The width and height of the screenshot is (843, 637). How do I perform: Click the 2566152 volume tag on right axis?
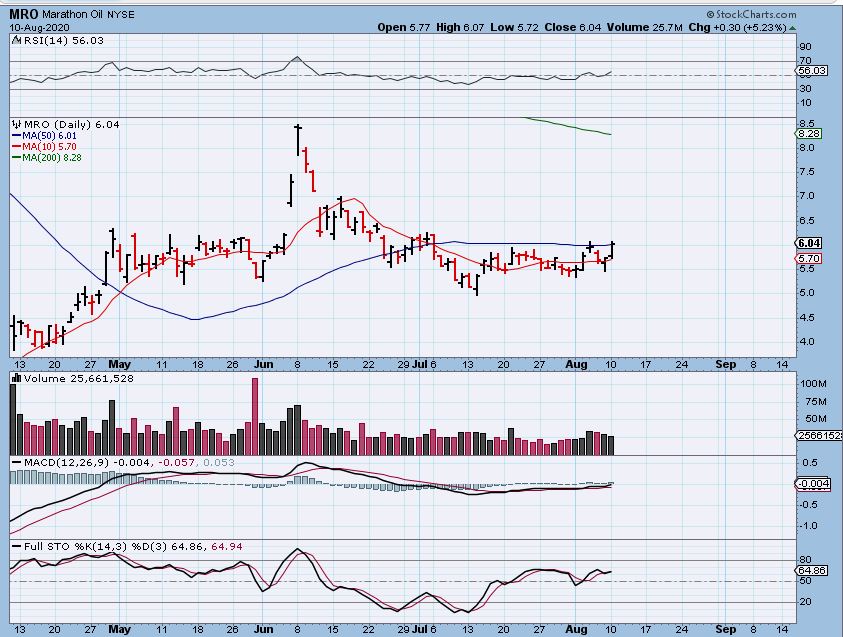coord(819,435)
